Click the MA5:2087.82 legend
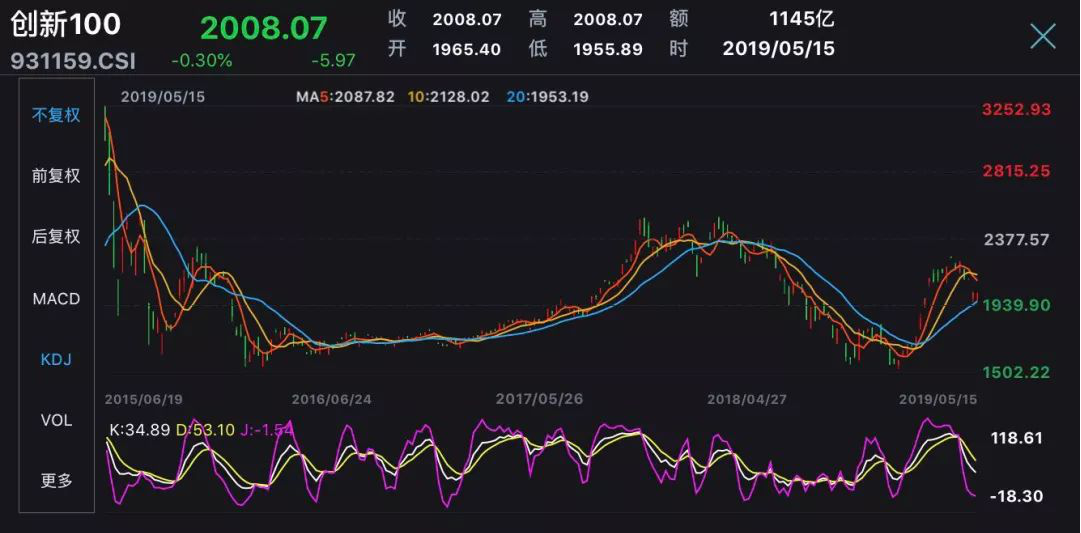Screen dimensions: 1081x533 coord(345,97)
